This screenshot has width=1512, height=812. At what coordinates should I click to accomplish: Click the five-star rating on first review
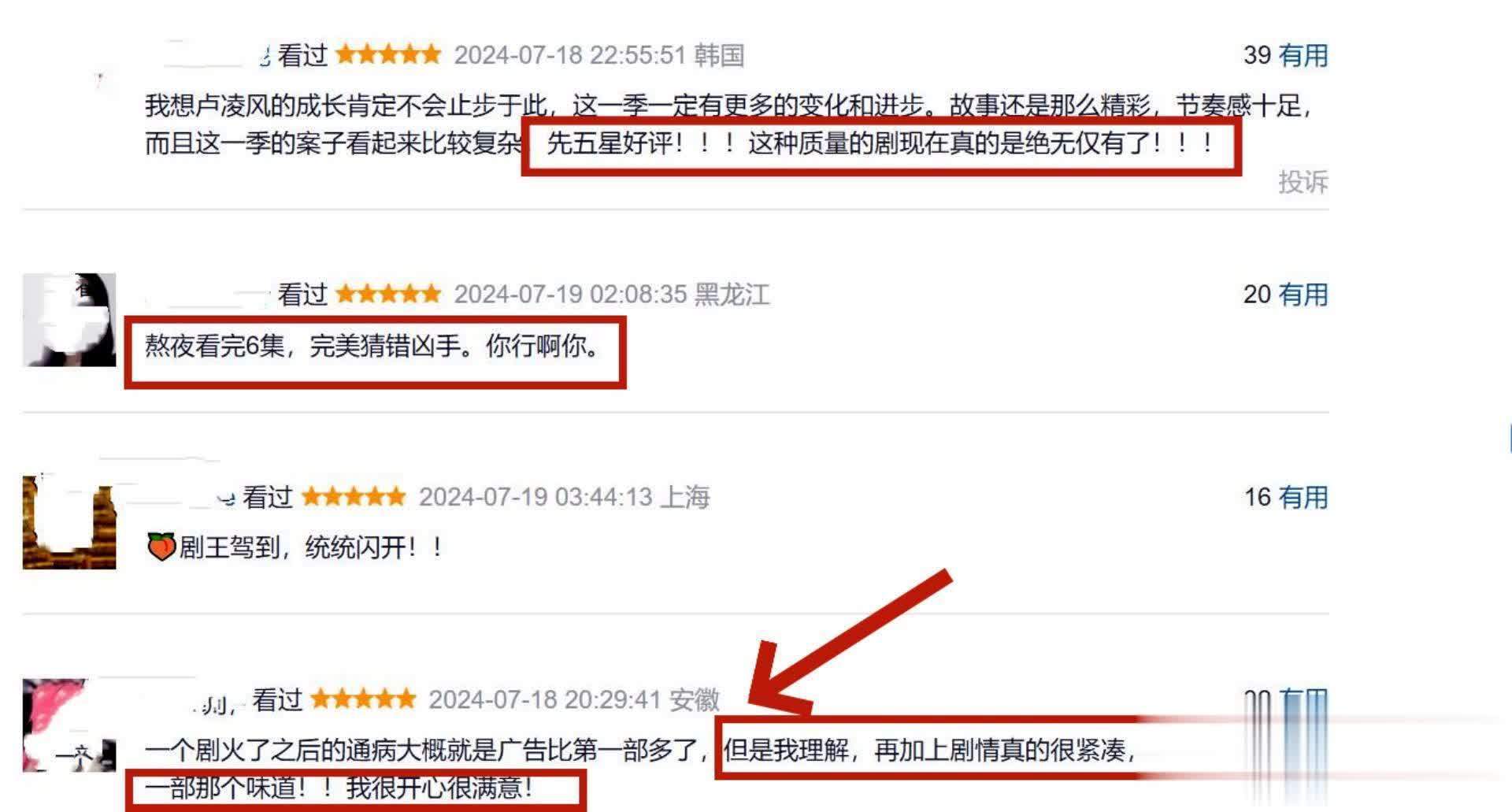tap(388, 54)
